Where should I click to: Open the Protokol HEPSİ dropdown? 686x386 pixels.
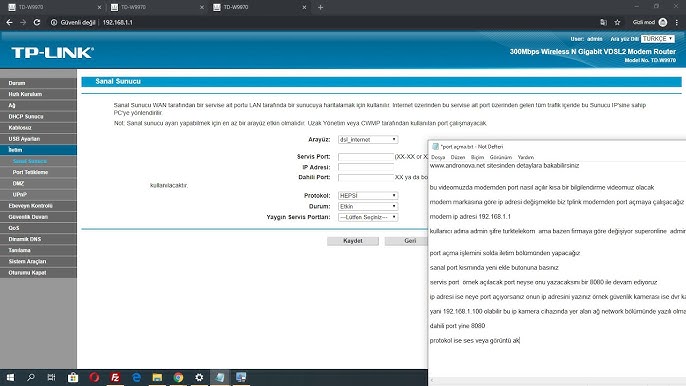[x=368, y=196]
